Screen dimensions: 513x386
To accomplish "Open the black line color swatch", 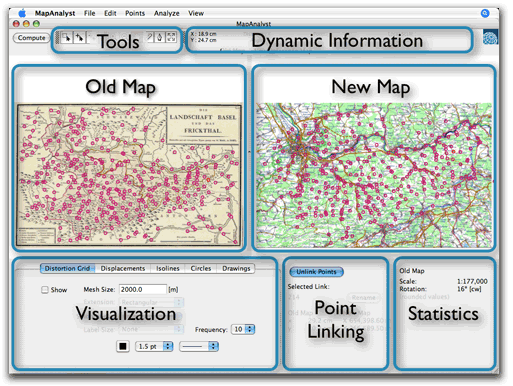I will (123, 346).
